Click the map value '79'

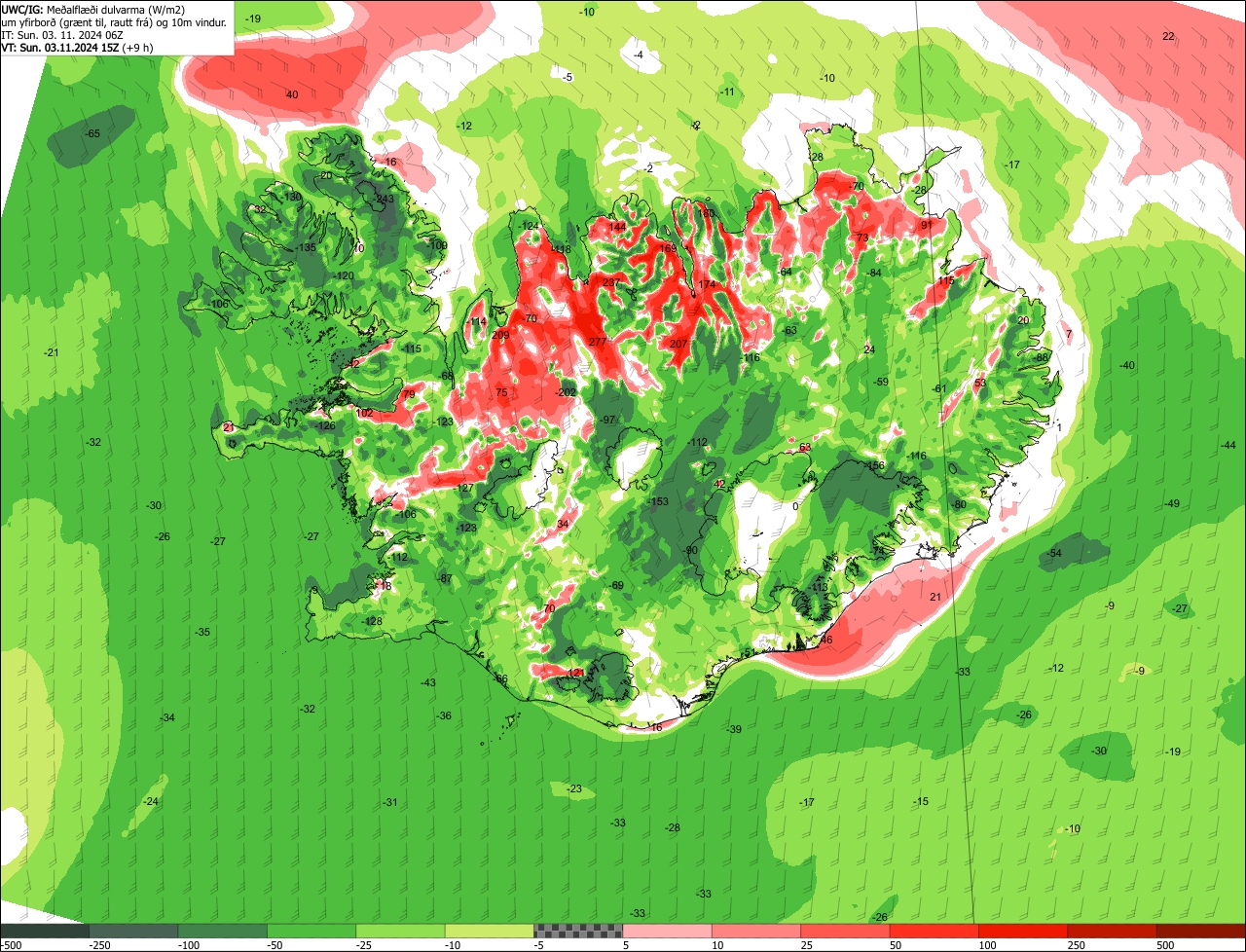click(x=409, y=394)
